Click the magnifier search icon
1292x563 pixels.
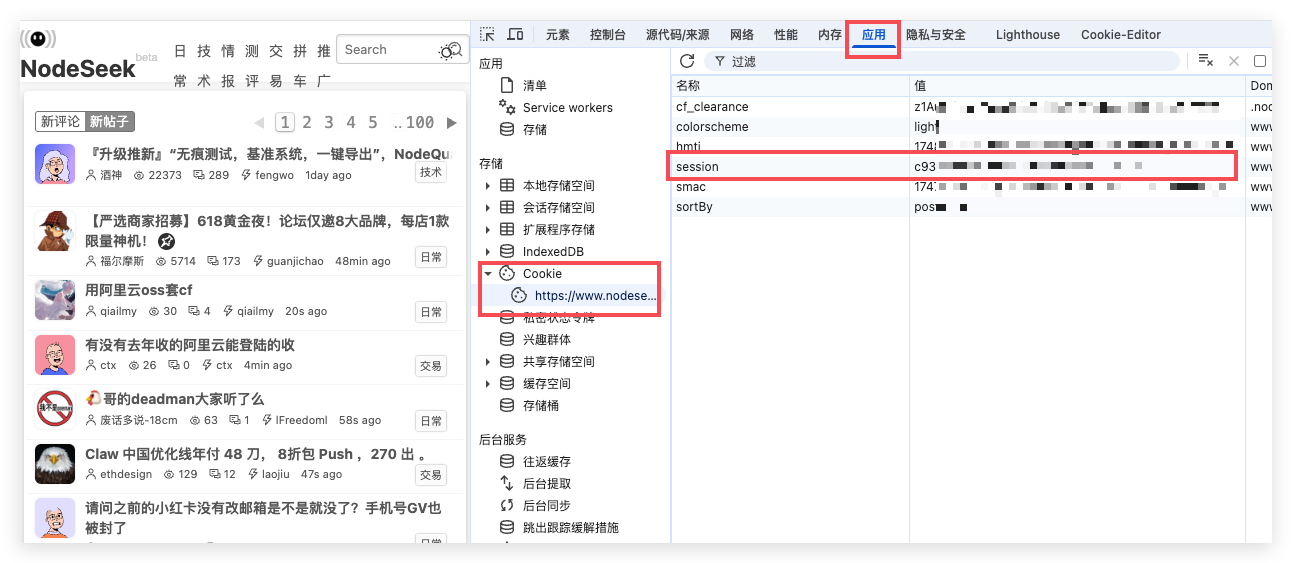click(455, 50)
